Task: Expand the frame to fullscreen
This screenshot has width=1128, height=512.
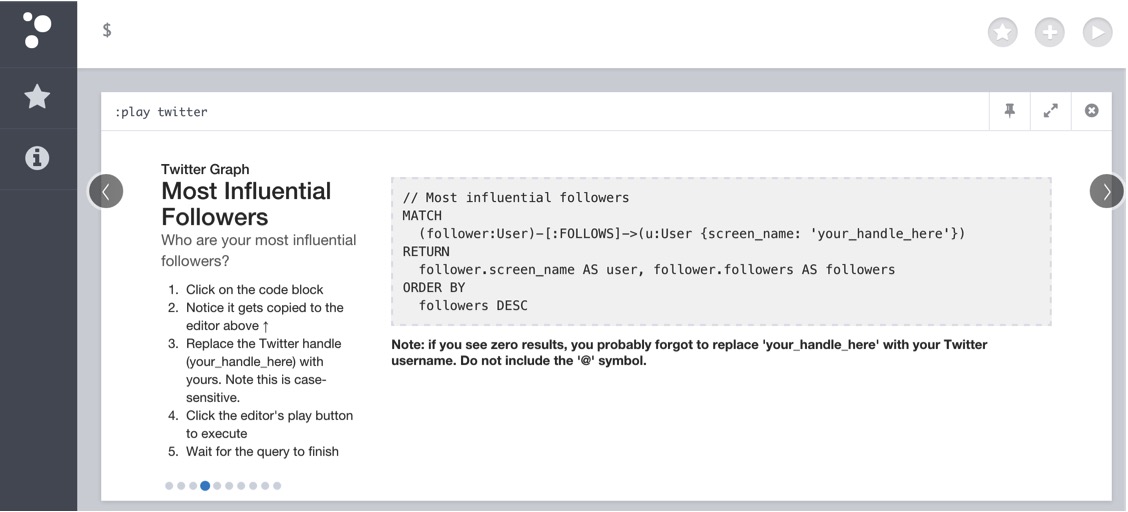Action: [x=1051, y=111]
